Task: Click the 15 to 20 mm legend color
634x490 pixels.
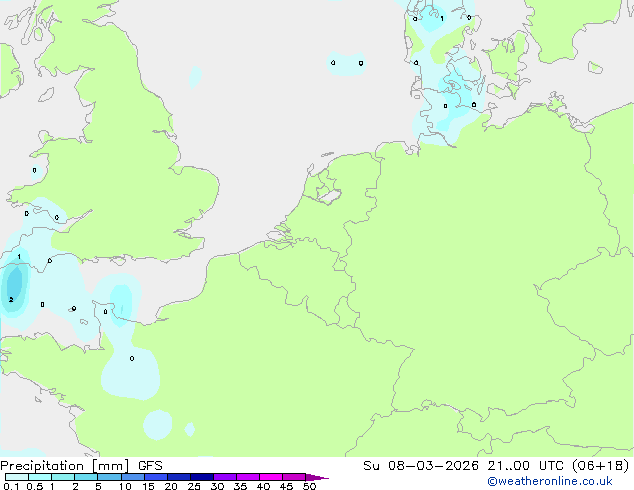Action: coord(156,477)
